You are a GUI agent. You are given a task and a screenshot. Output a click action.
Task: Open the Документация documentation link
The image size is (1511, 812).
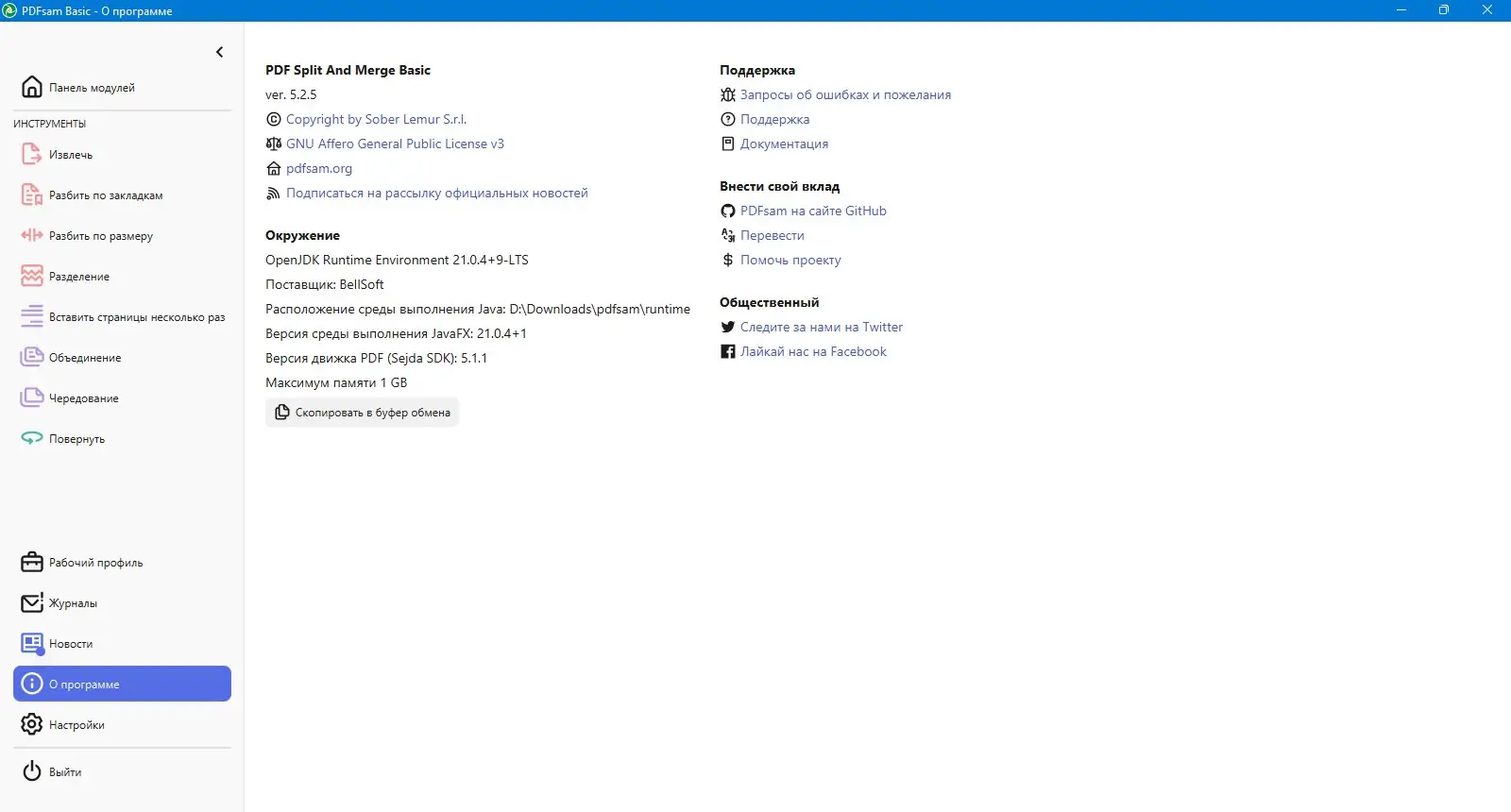tap(784, 144)
